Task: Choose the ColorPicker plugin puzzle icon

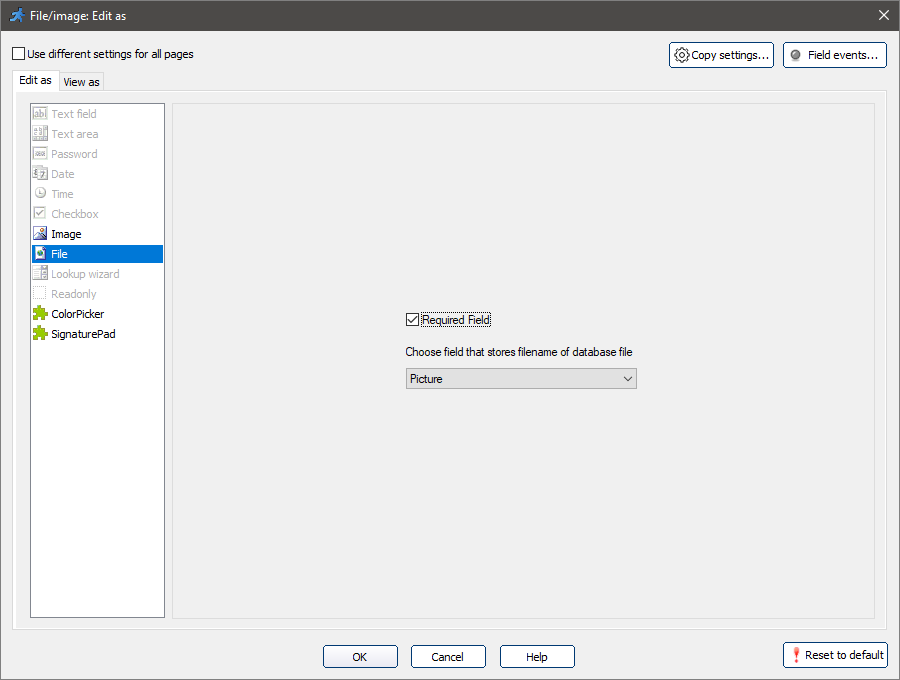Action: point(40,314)
